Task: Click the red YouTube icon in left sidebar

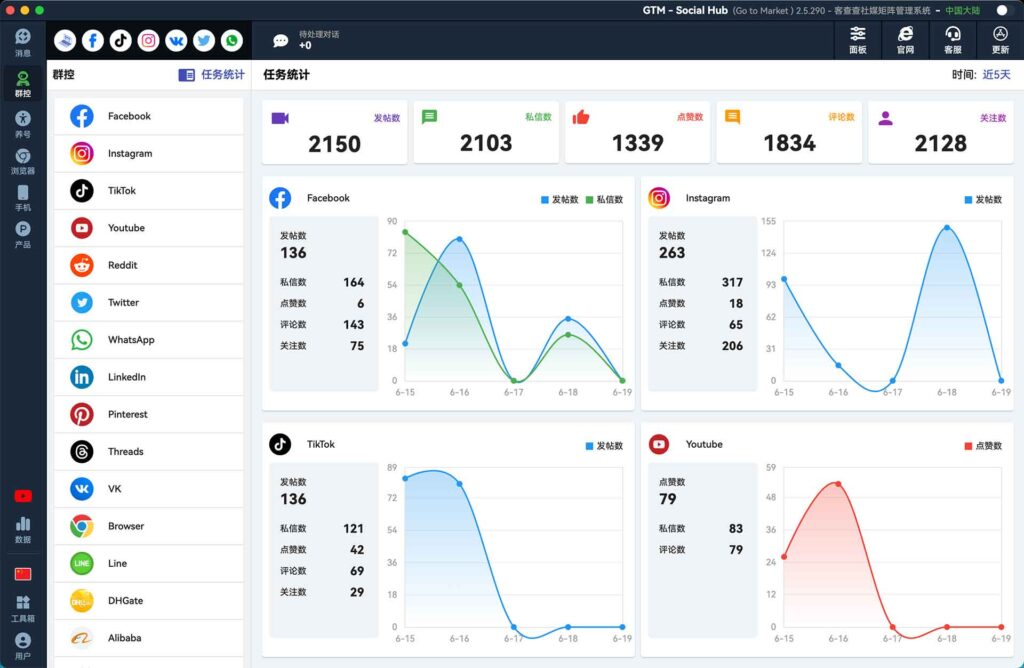Action: click(x=23, y=496)
